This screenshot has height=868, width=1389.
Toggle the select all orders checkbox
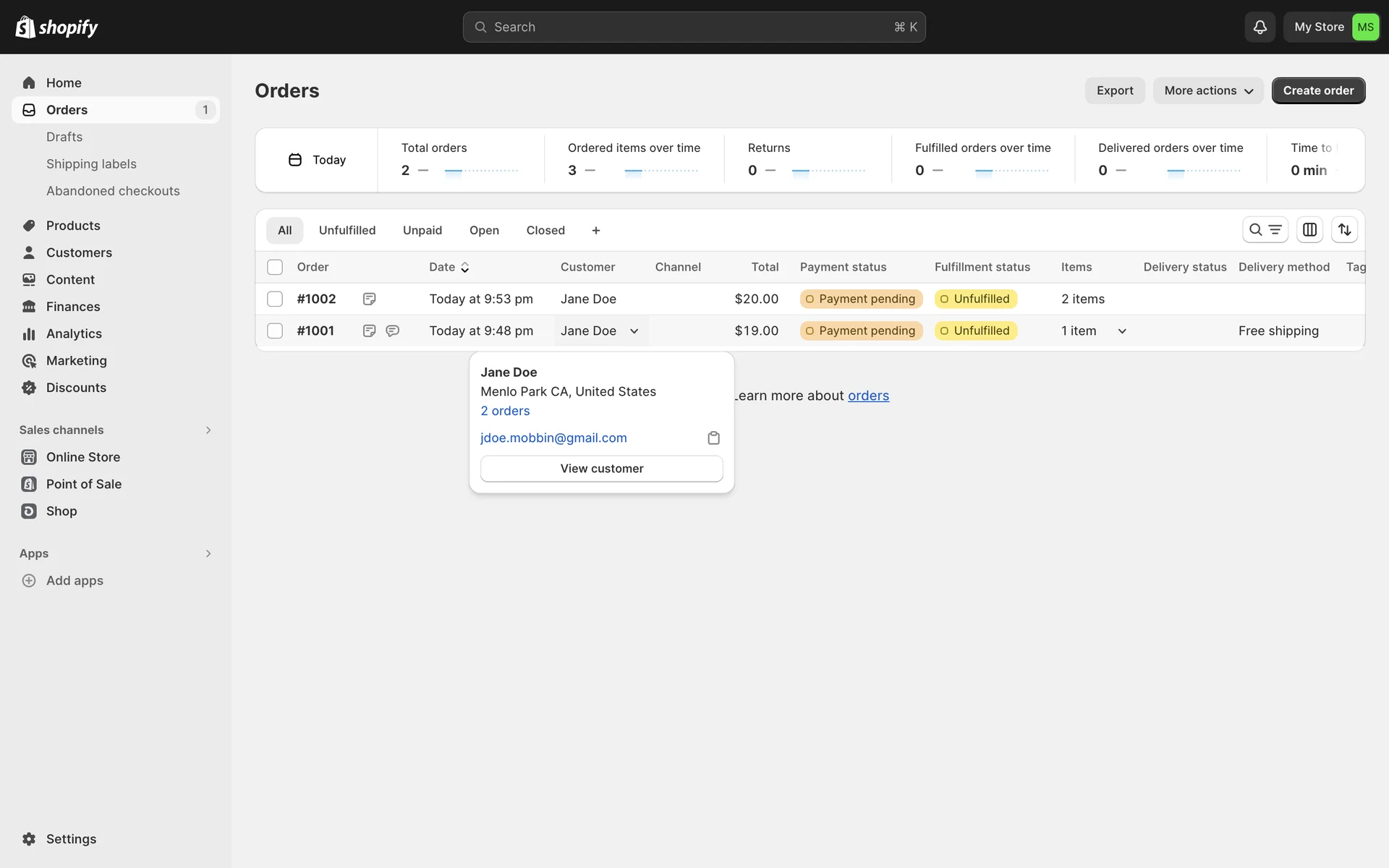click(x=275, y=267)
